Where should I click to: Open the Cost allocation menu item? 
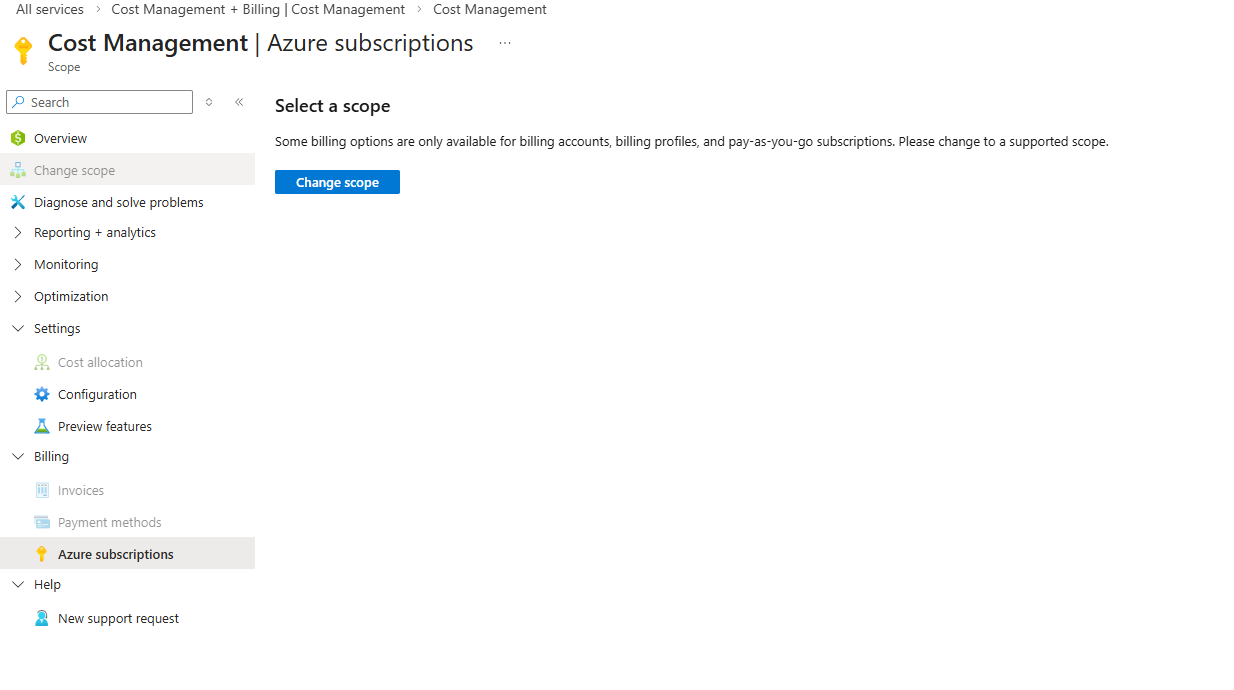(x=127, y=362)
